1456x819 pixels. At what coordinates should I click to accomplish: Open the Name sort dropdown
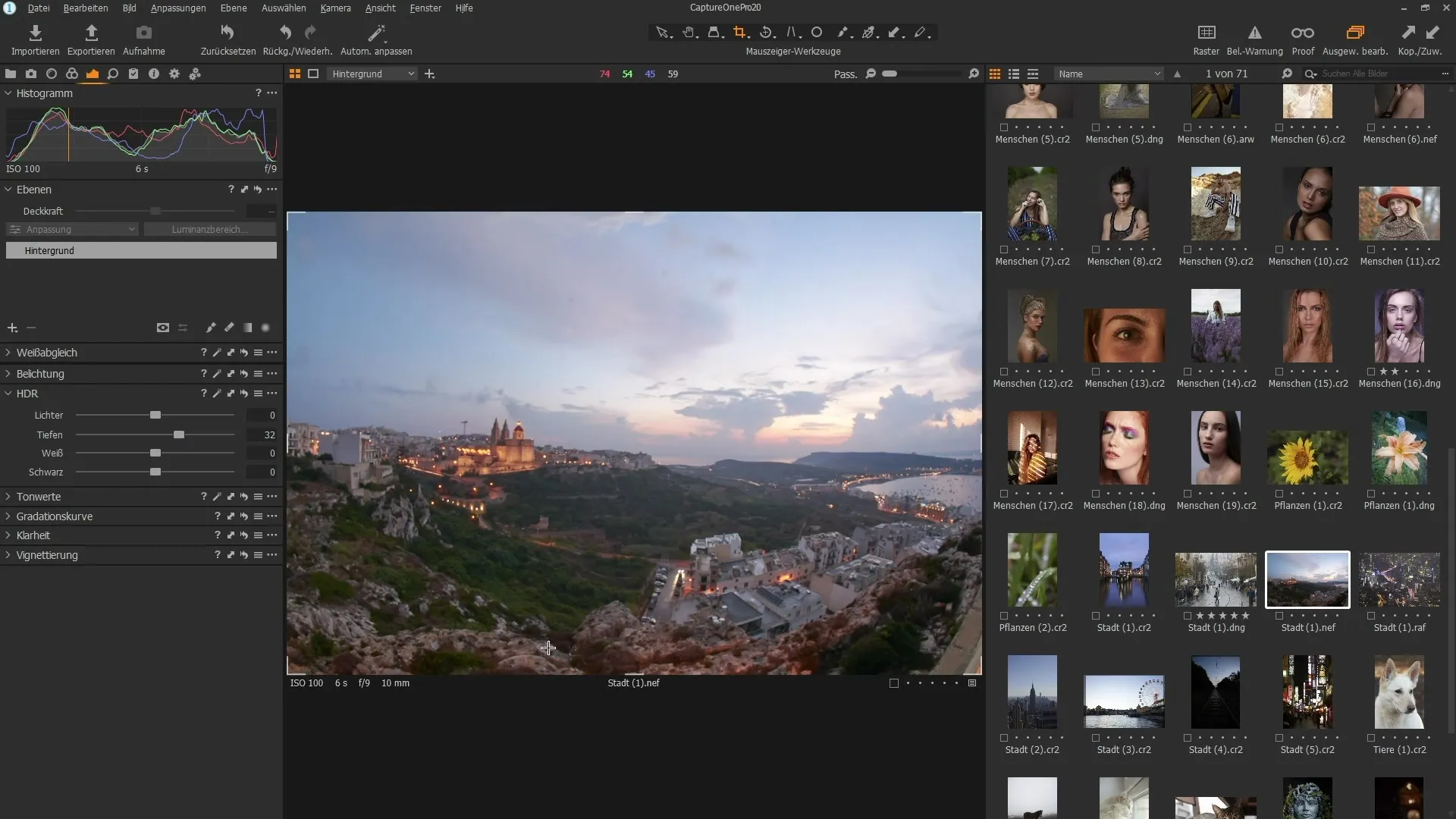[x=1109, y=74]
